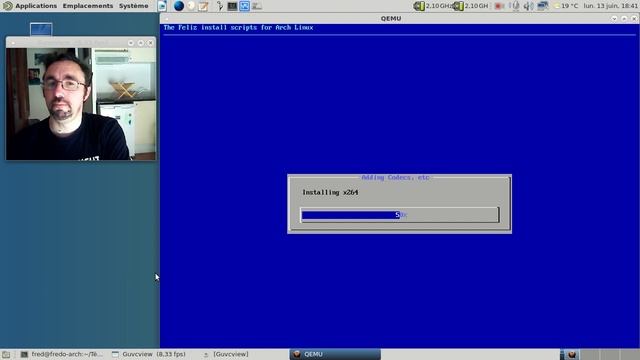Select the QEMU taskbar button
The image size is (640, 360).
(335, 354)
